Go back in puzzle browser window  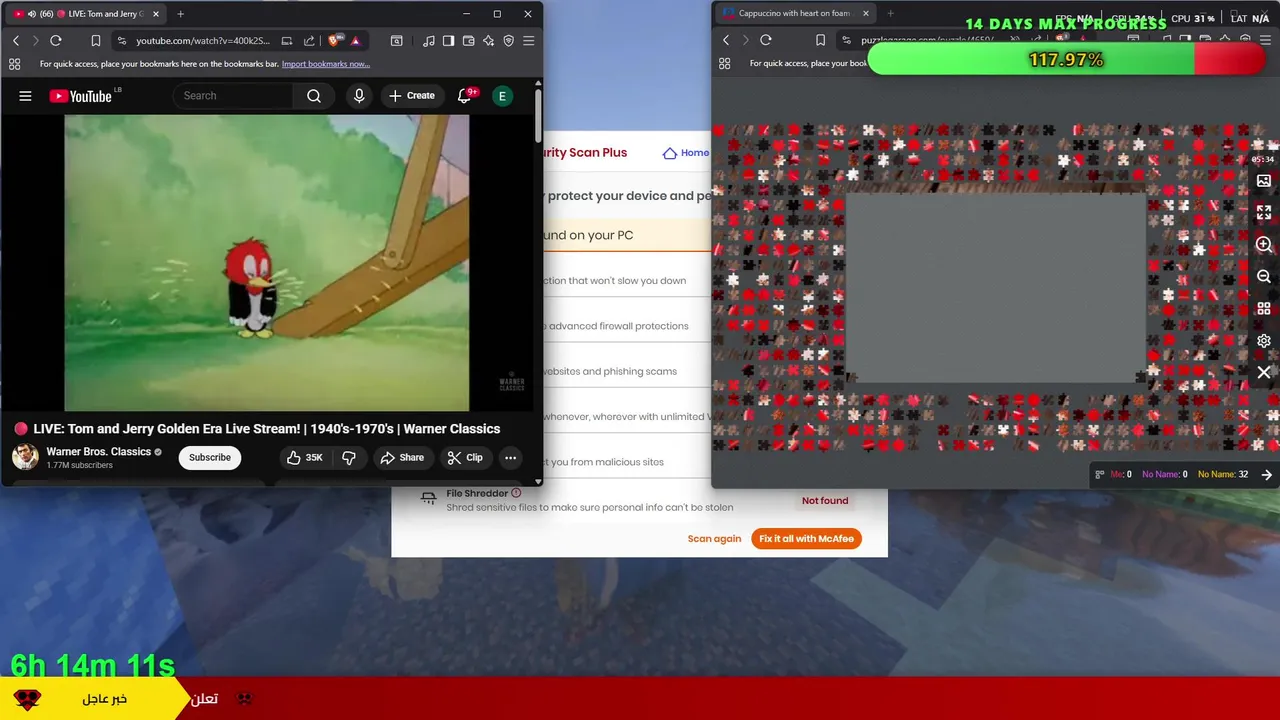pyautogui.click(x=726, y=40)
